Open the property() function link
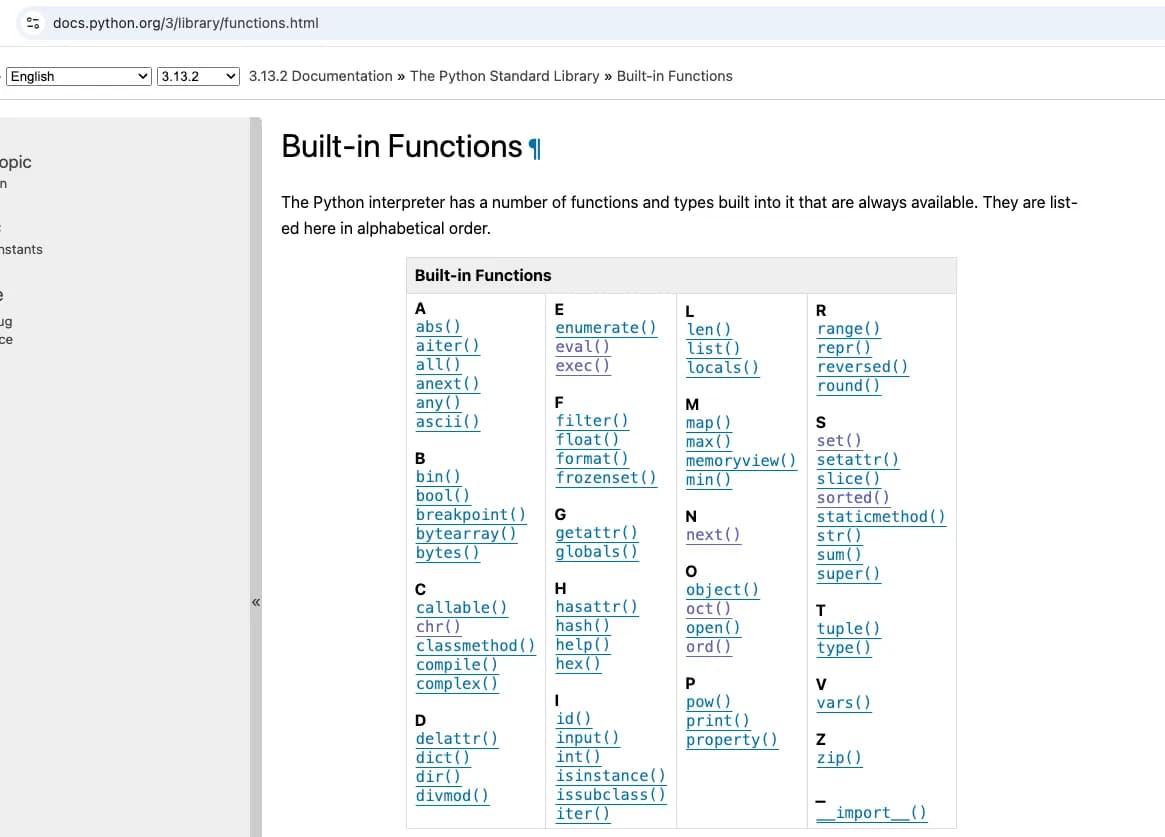Screen dimensions: 1165x837 (732, 740)
